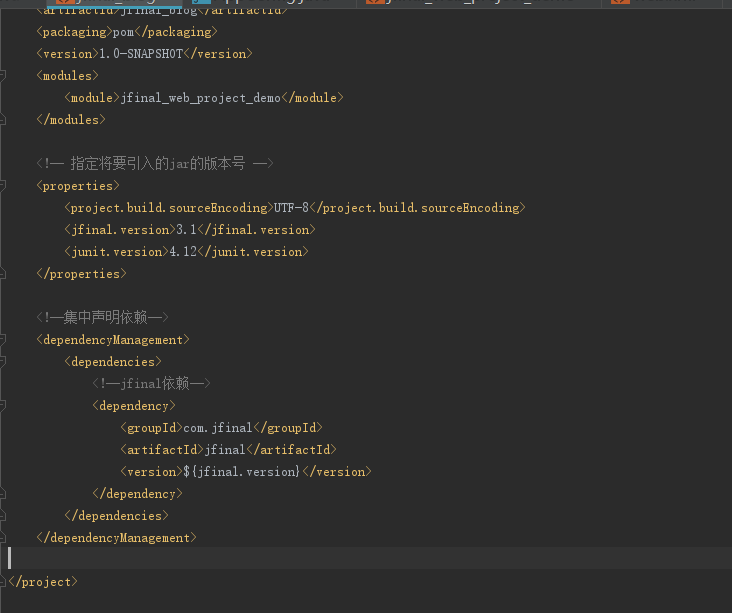Collapse the <dependencyManagement> fold marker
This screenshot has width=732, height=613.
pyautogui.click(x=2, y=339)
